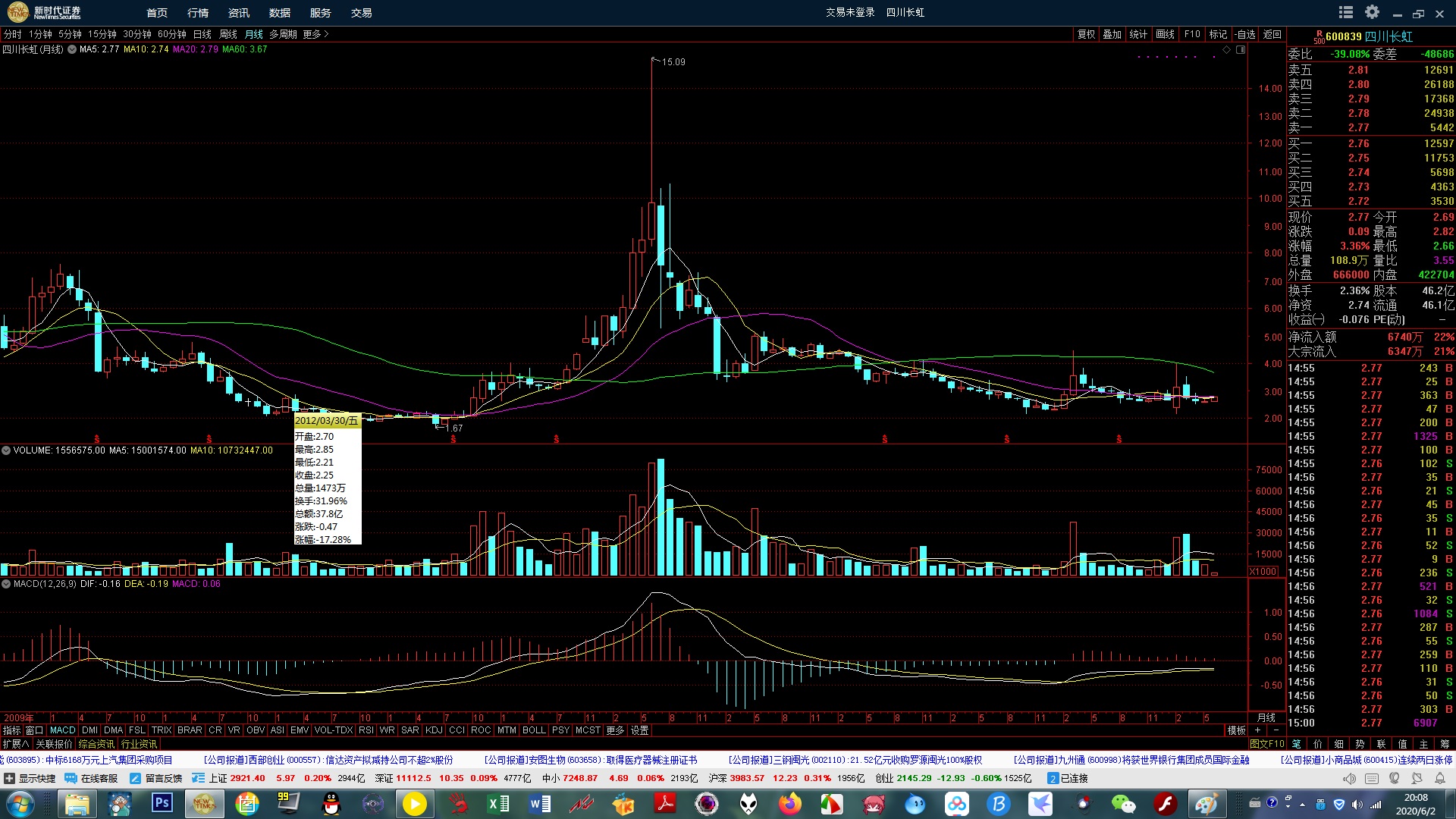Click the diamond icon above the chart
1456x819 pixels.
pos(1226,49)
